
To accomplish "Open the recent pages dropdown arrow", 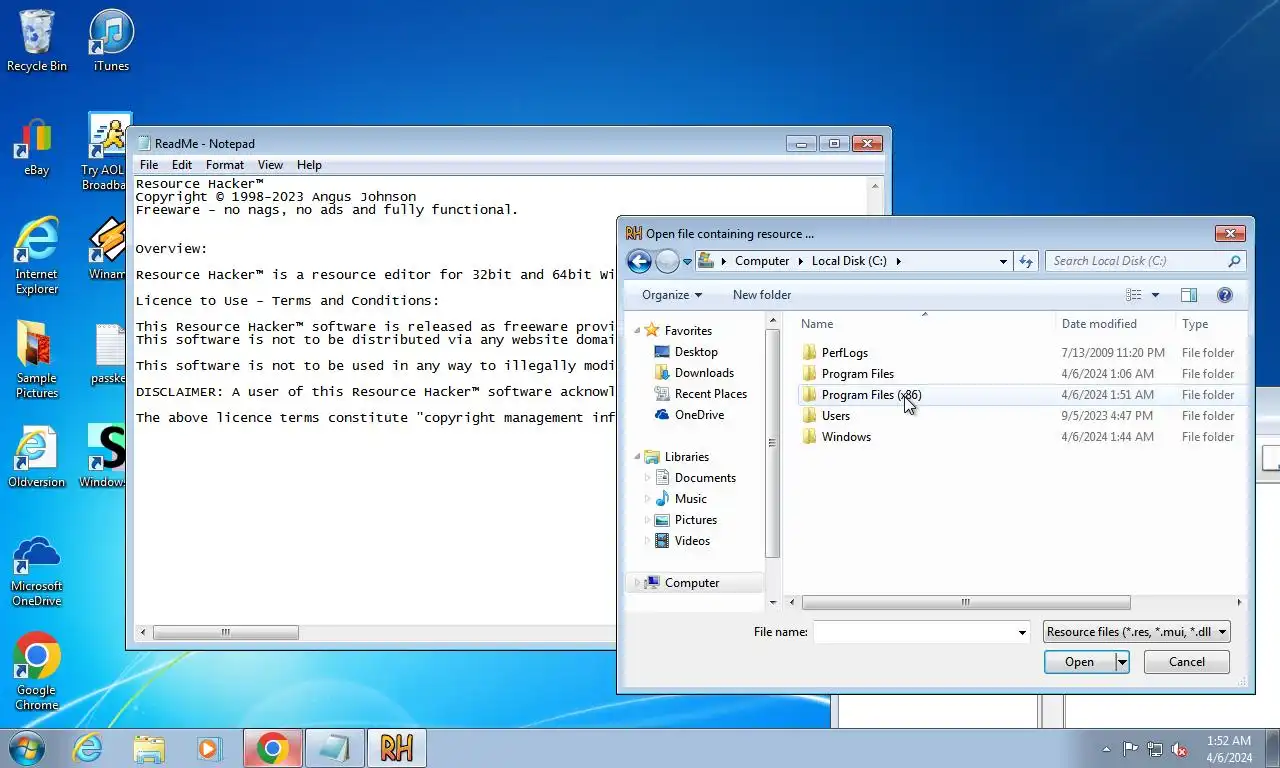I will pos(687,262).
